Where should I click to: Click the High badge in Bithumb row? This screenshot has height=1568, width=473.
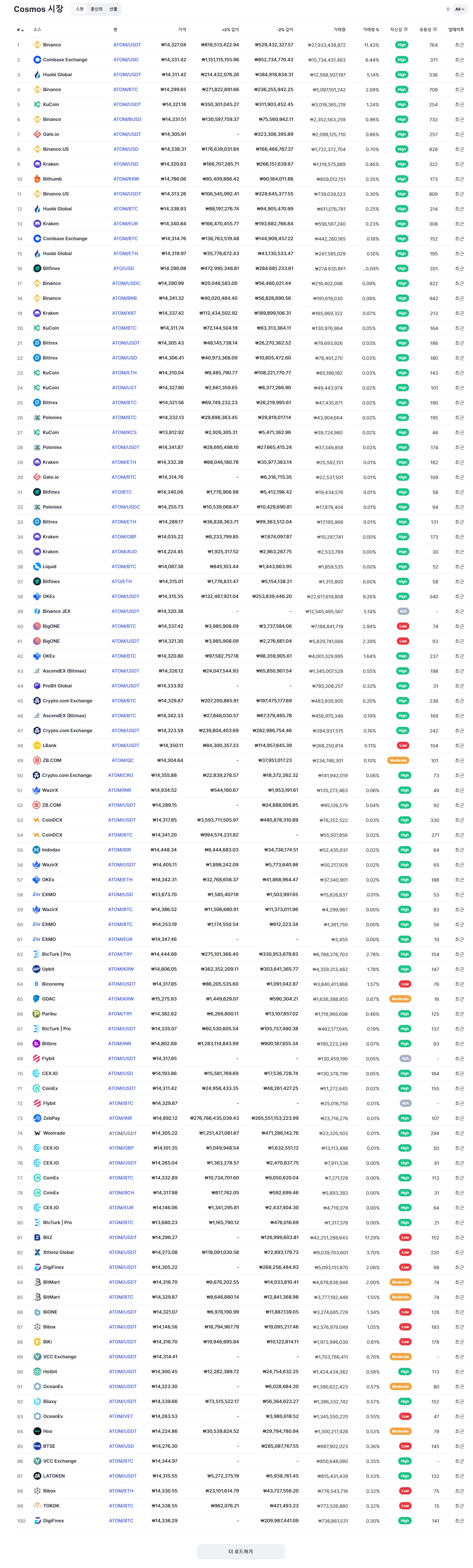tap(402, 179)
